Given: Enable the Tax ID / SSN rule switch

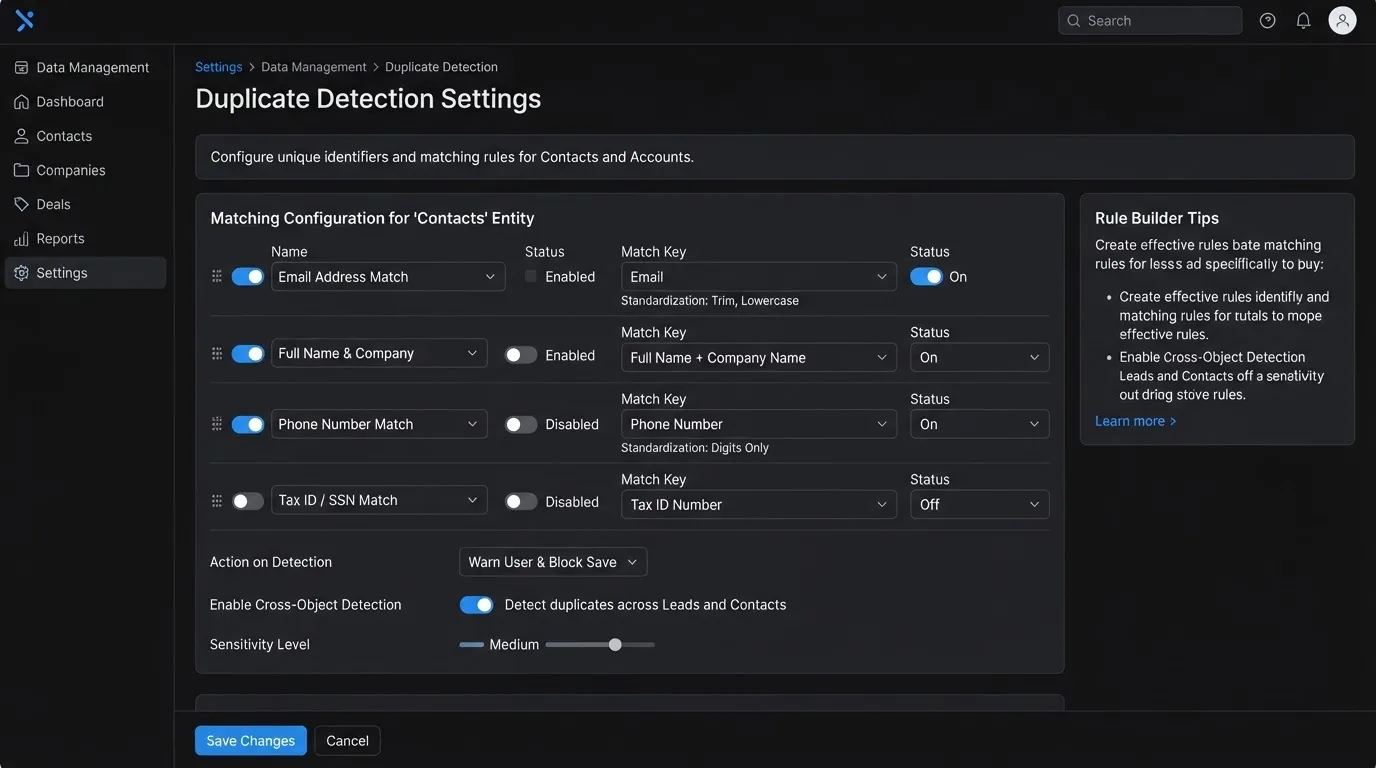Looking at the screenshot, I should pos(248,501).
